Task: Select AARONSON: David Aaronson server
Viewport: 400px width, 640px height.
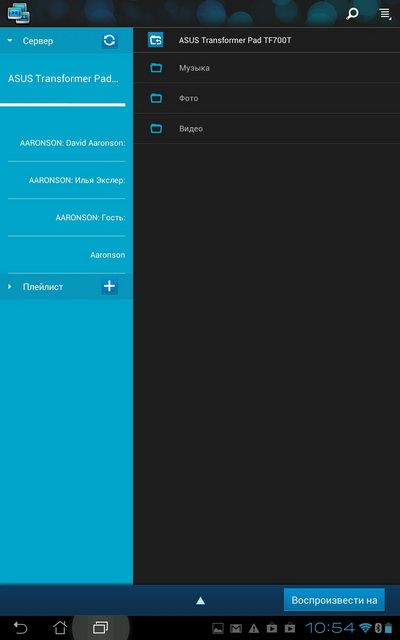Action: (67, 143)
